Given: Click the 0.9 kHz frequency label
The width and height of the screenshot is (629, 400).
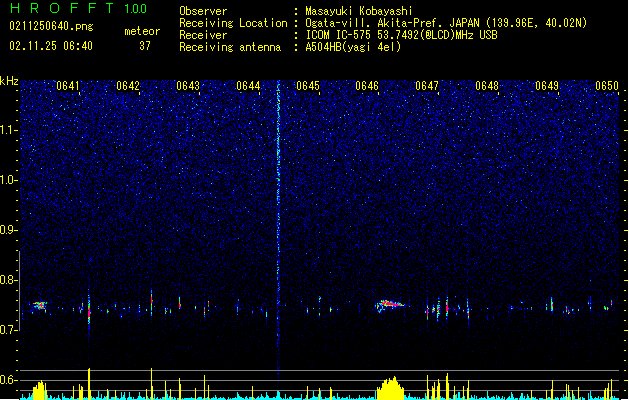Looking at the screenshot, I should point(9,230).
